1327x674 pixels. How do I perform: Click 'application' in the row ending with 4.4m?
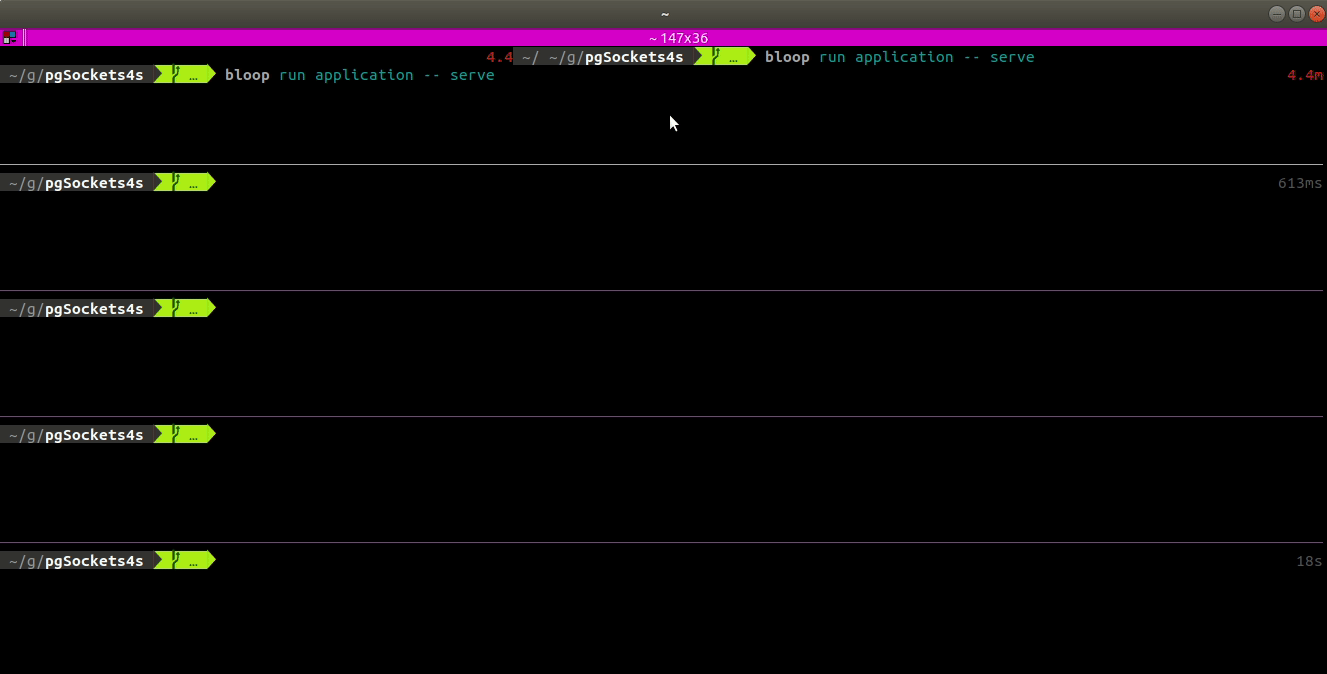click(364, 75)
